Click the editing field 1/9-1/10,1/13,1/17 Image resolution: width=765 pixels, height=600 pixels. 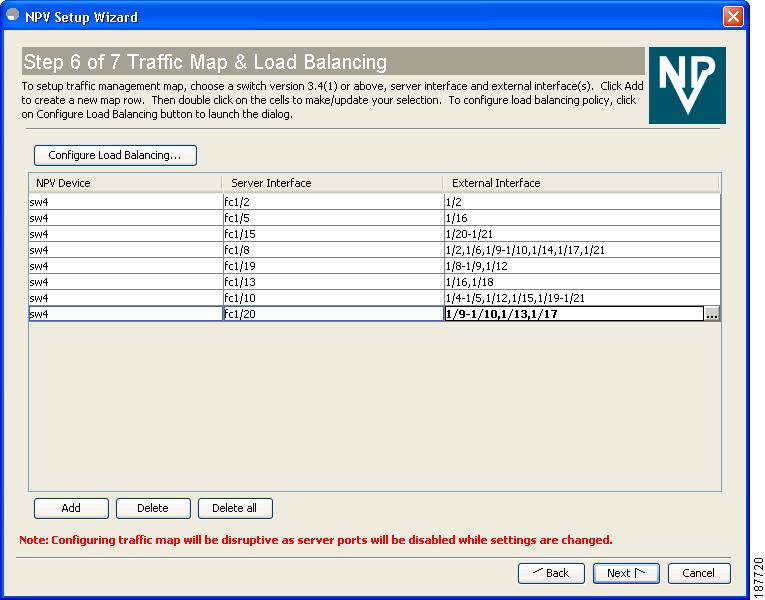coord(574,314)
